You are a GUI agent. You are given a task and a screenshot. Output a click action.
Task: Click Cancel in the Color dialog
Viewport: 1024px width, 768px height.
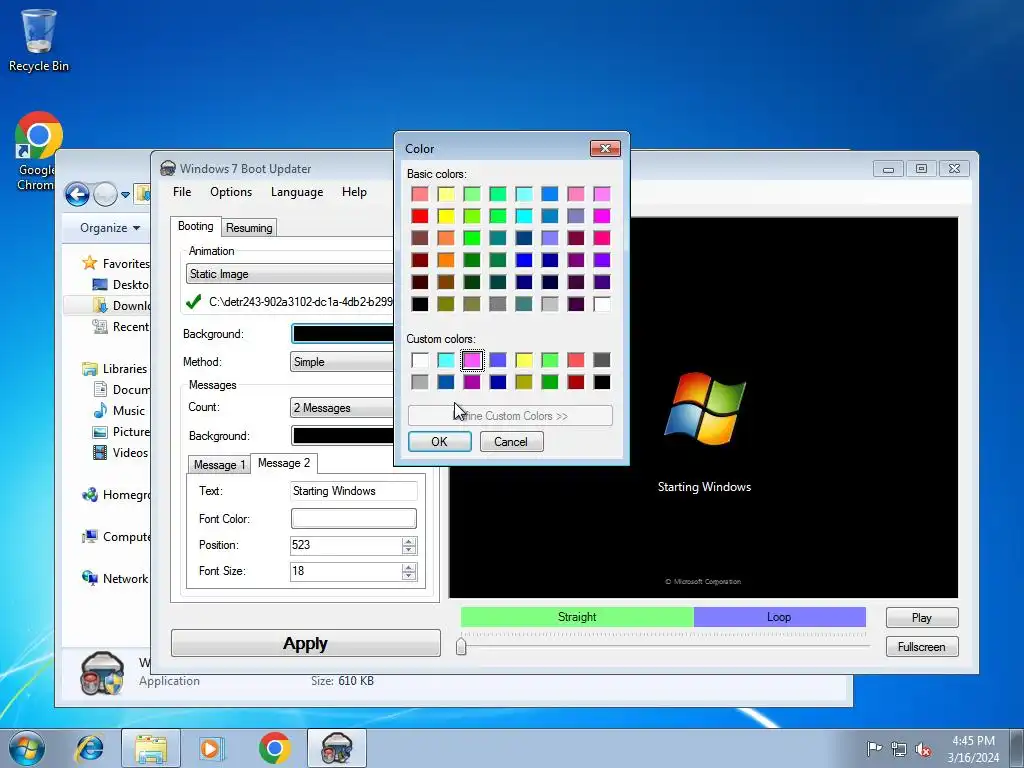(x=511, y=442)
